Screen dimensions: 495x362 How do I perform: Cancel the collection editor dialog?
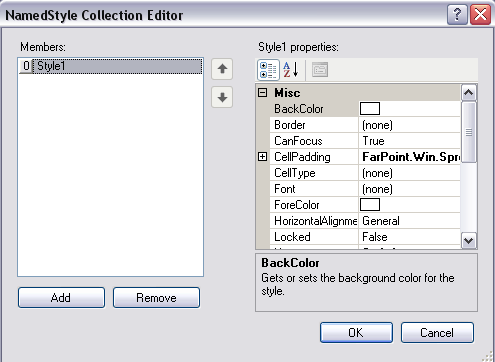tap(437, 332)
